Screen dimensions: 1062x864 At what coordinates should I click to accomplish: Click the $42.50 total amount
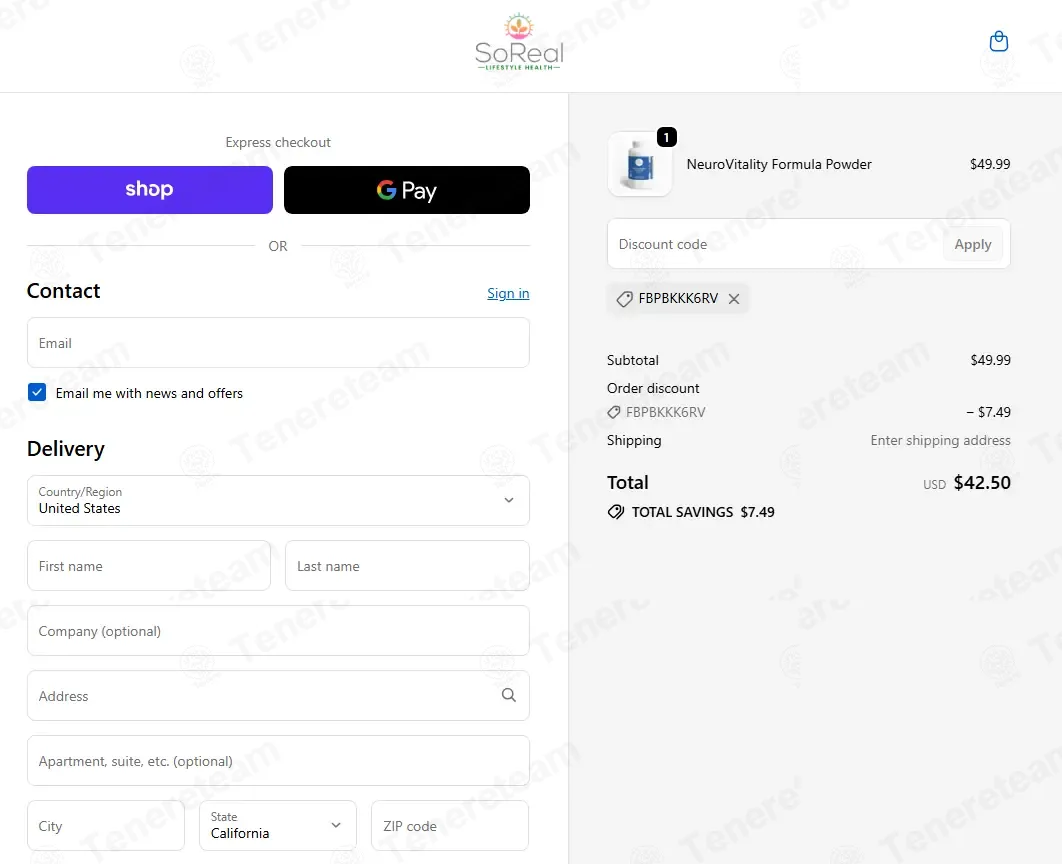(982, 483)
